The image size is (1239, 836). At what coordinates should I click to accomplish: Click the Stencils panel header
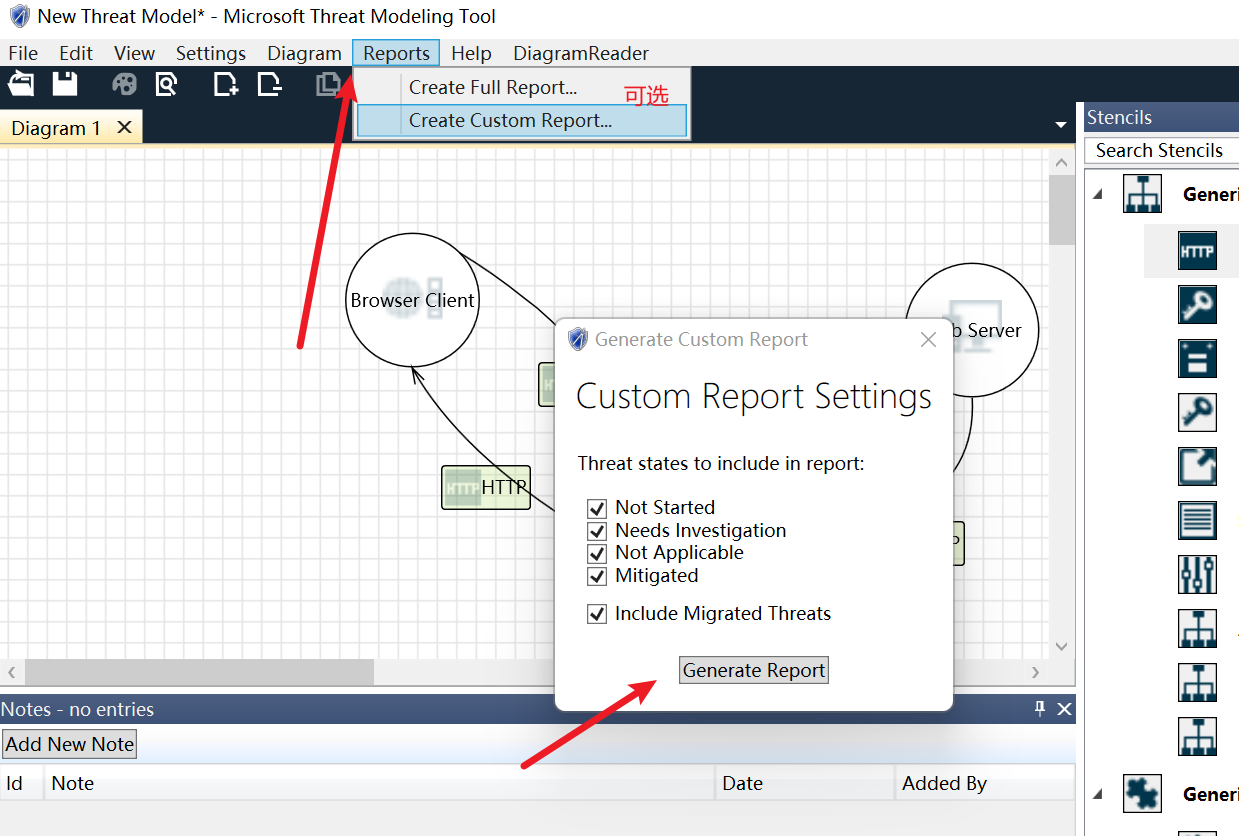[x=1161, y=117]
